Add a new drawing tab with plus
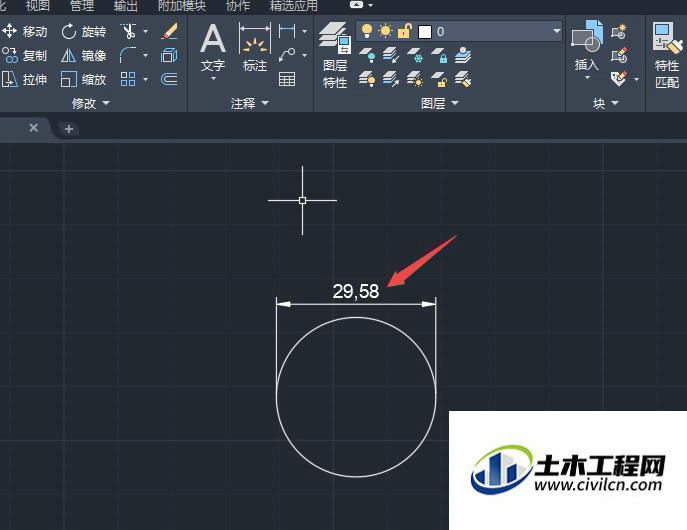Image resolution: width=687 pixels, height=530 pixels. pos(69,129)
